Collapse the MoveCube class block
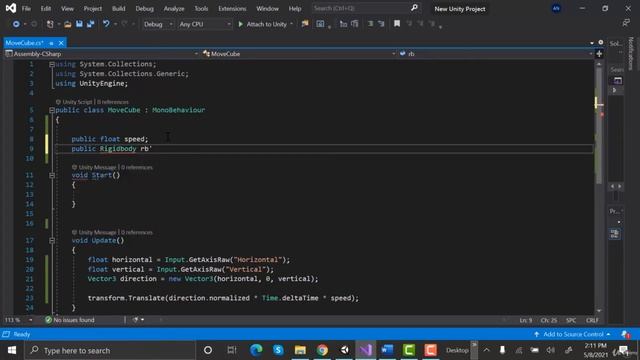Image resolution: width=640 pixels, height=360 pixels. [52, 110]
